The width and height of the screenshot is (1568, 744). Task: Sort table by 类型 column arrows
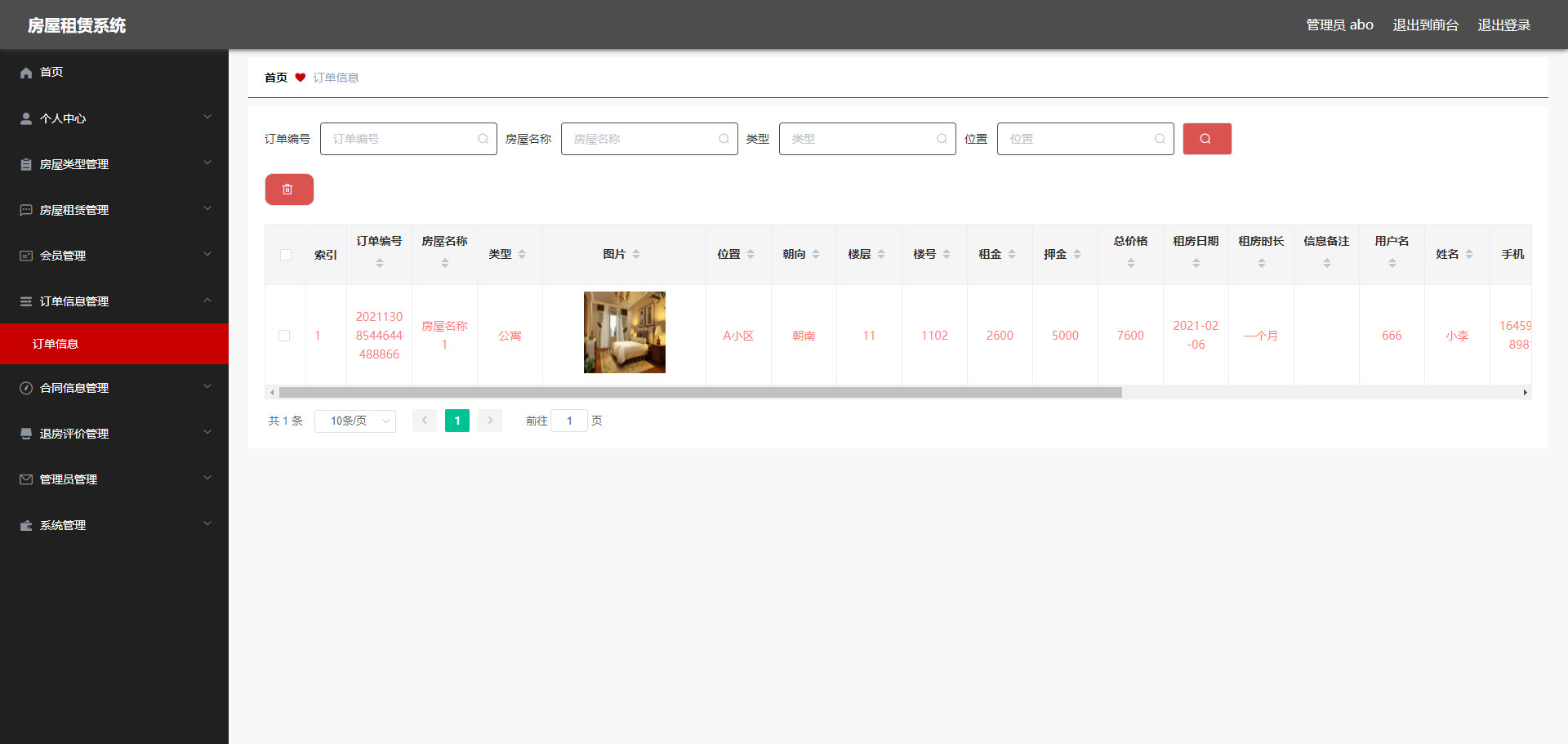(x=522, y=254)
